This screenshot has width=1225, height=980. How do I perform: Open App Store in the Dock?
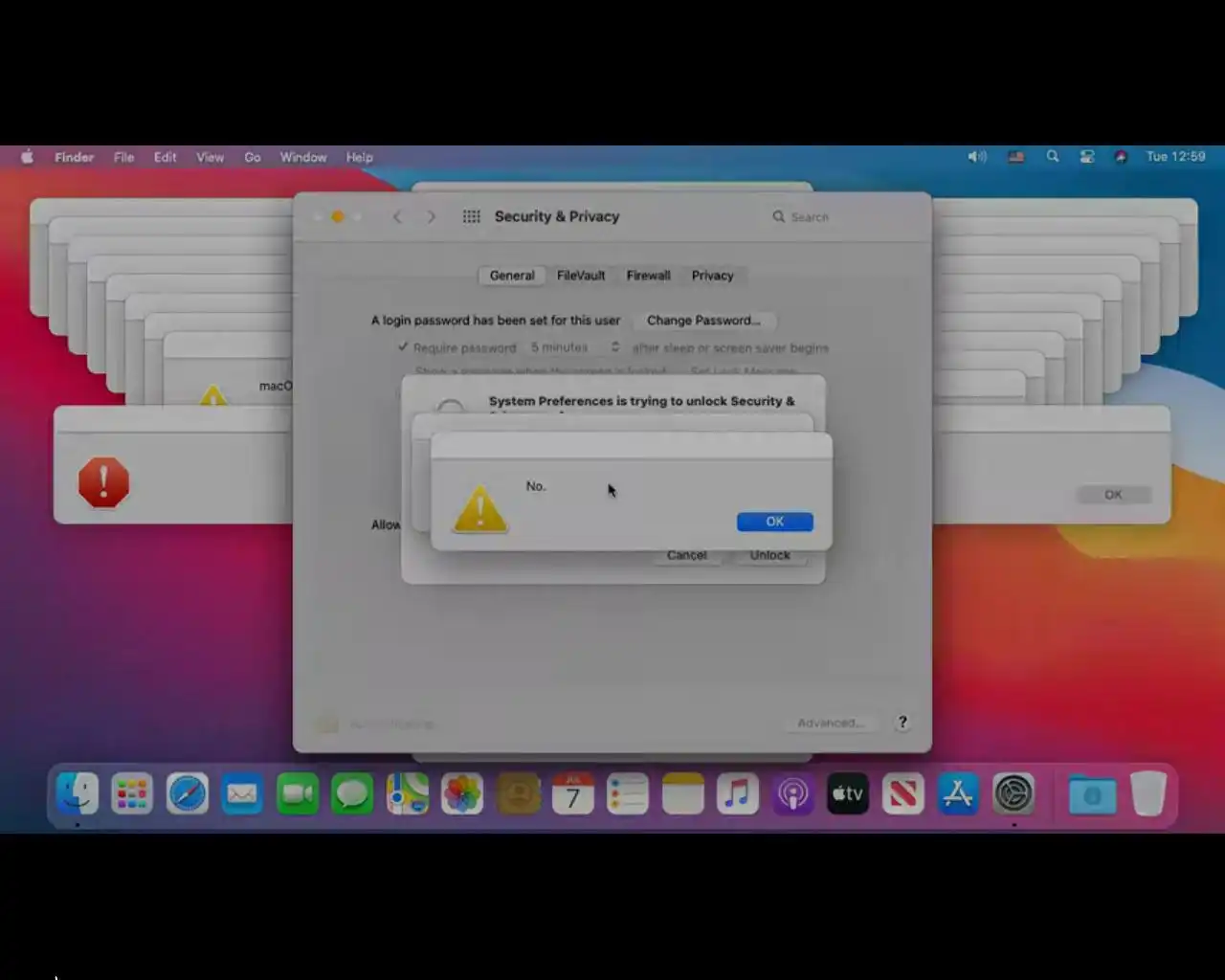[958, 793]
